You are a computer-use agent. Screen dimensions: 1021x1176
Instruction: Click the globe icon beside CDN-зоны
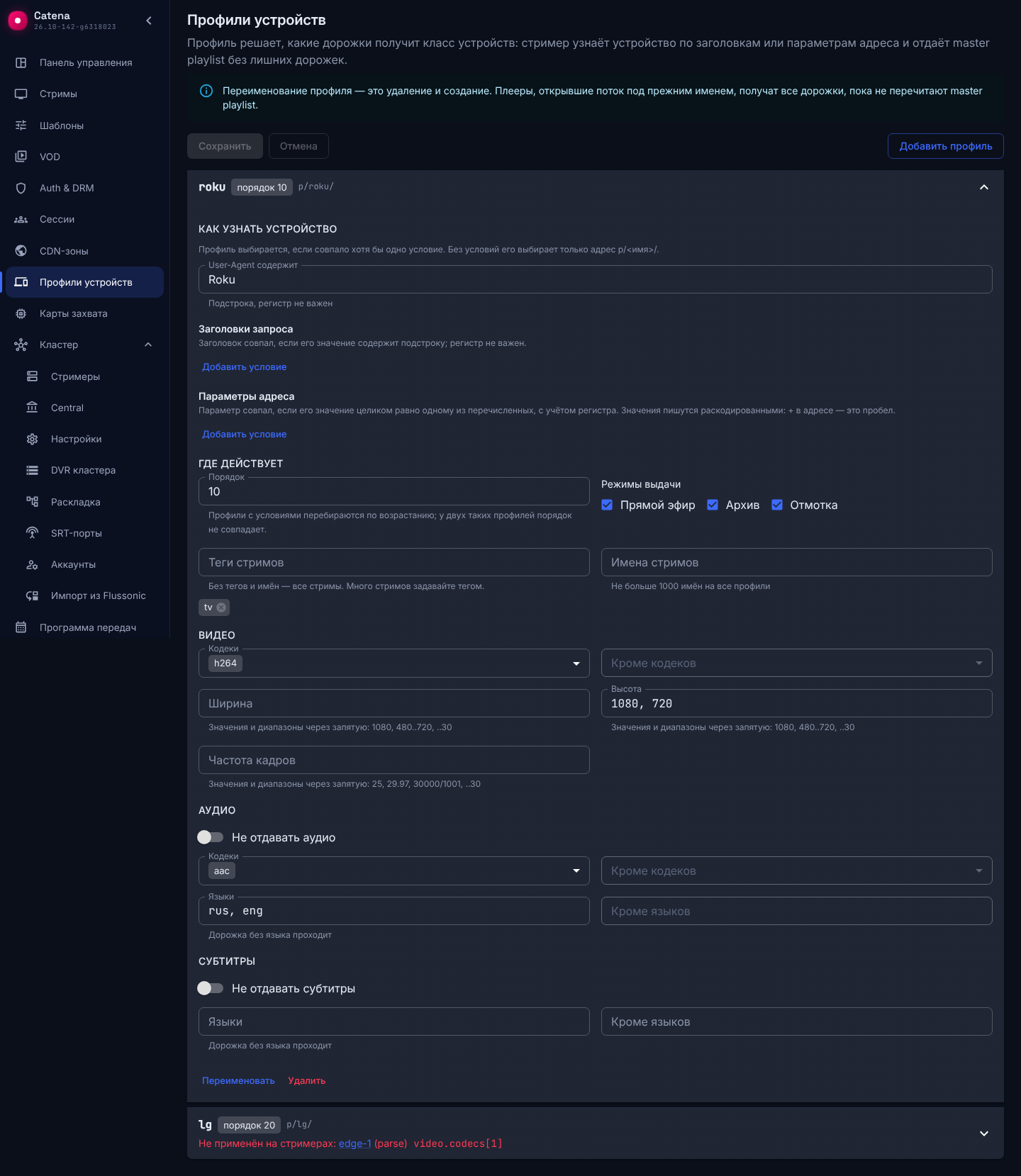coord(21,251)
